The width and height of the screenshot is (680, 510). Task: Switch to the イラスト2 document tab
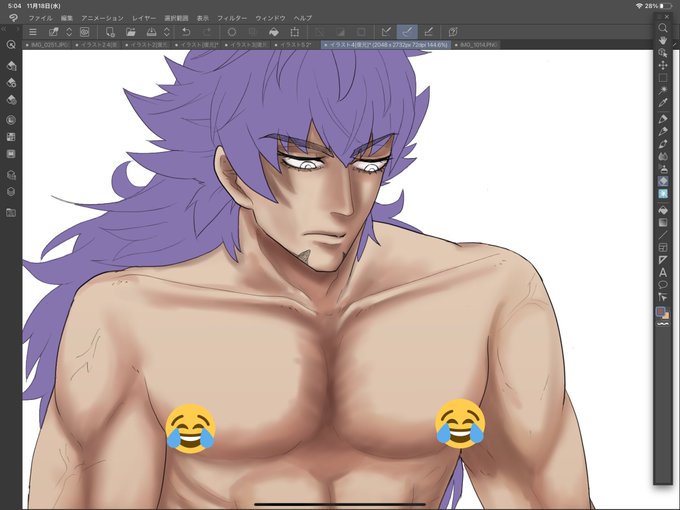pos(147,45)
